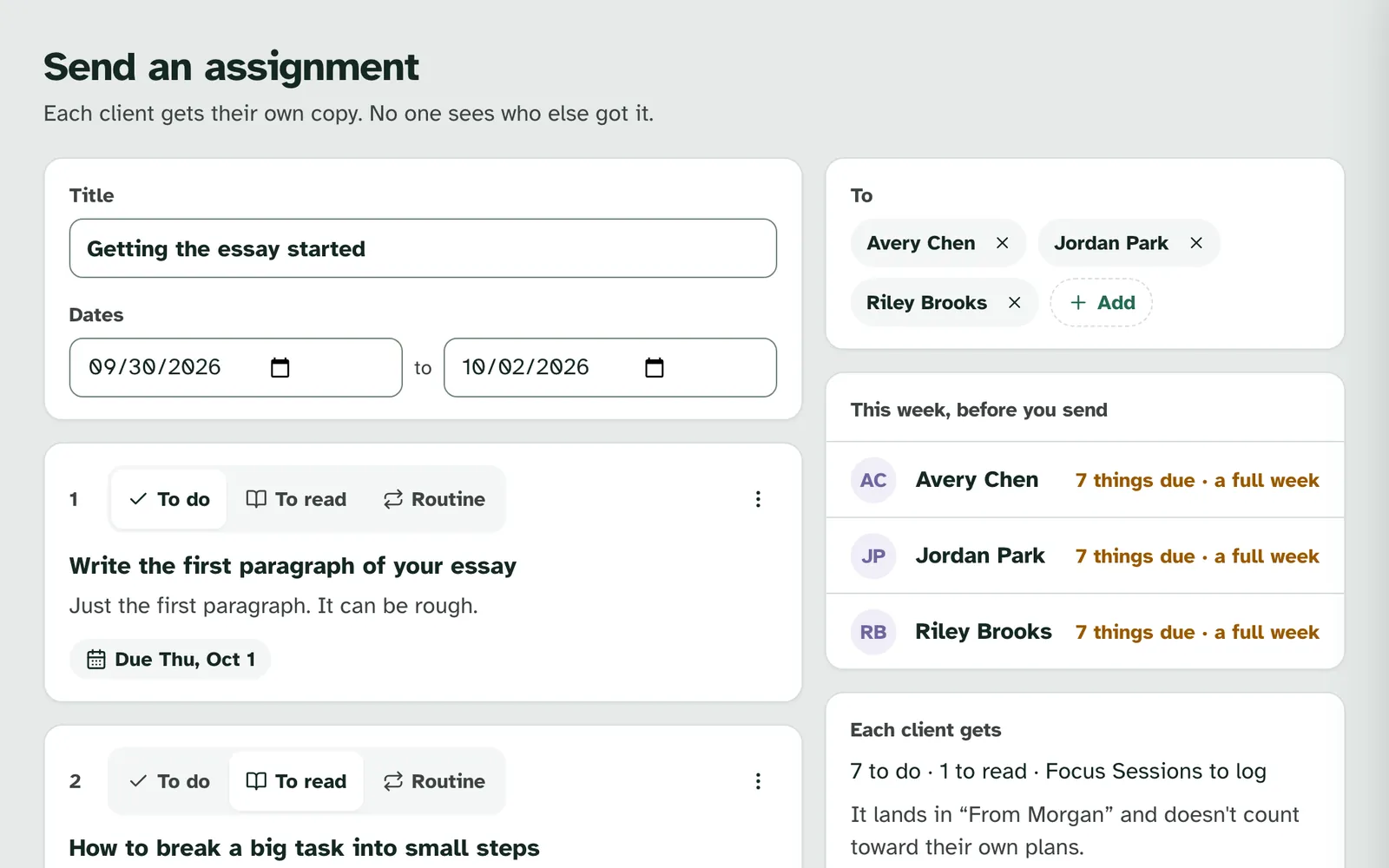
Task: Open more options for item 1
Action: [758, 499]
